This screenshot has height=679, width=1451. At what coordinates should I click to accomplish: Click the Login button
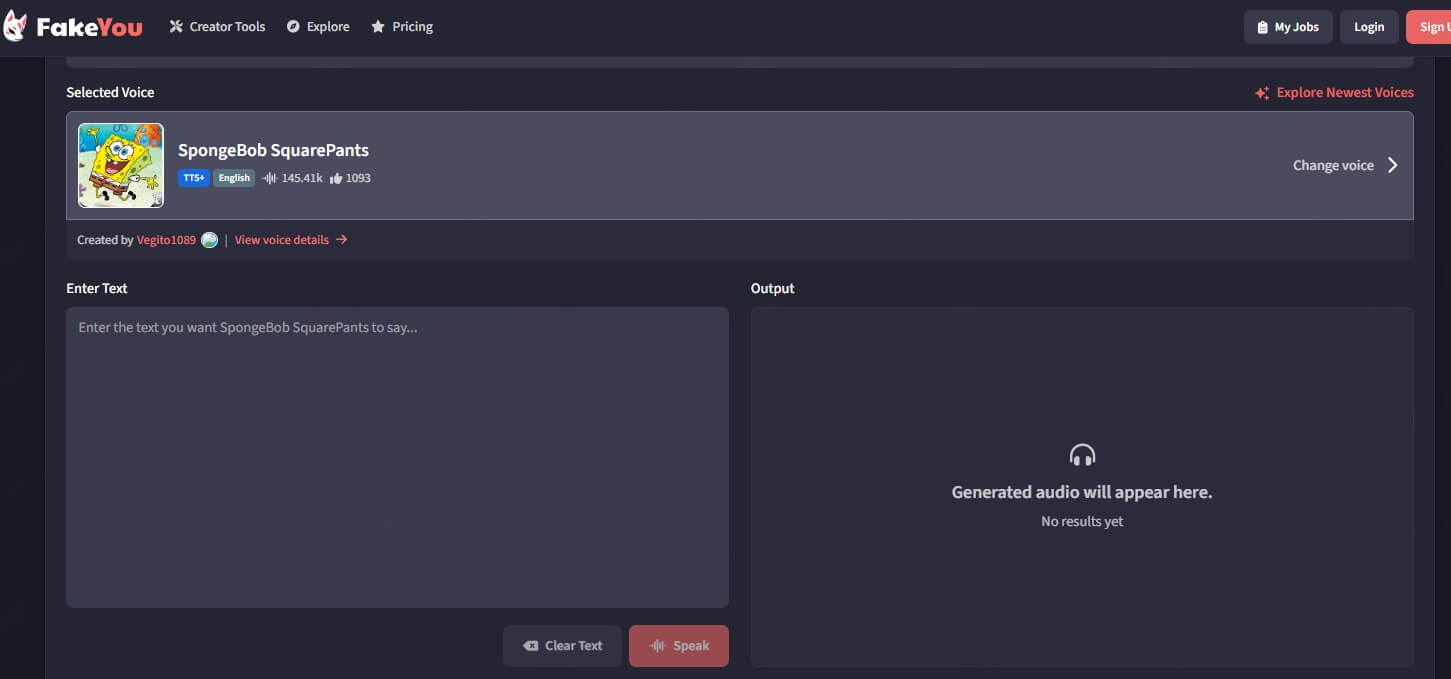(1369, 27)
